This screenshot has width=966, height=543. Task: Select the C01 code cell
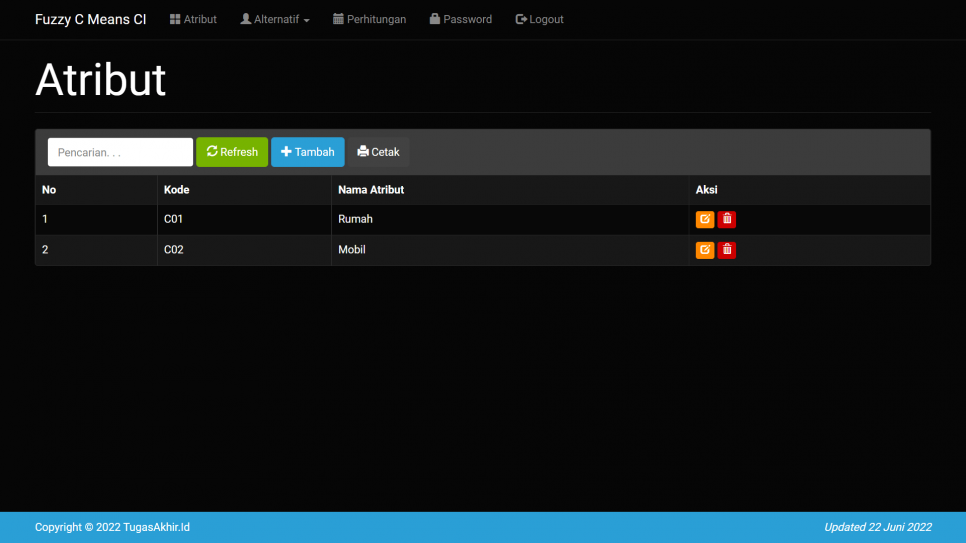coord(174,219)
